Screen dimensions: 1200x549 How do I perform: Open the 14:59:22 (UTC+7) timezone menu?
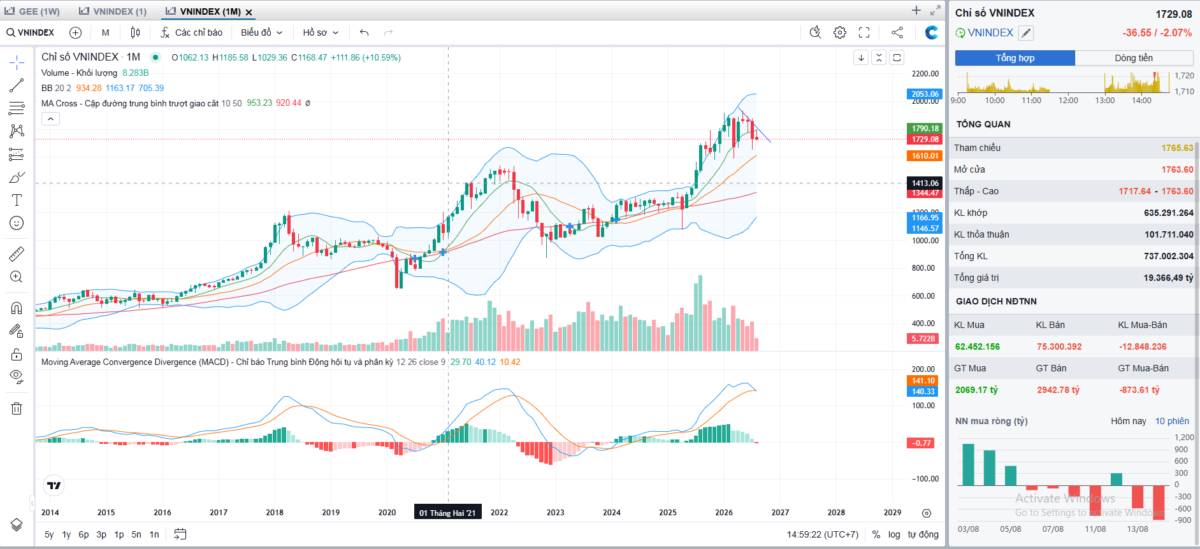(823, 535)
